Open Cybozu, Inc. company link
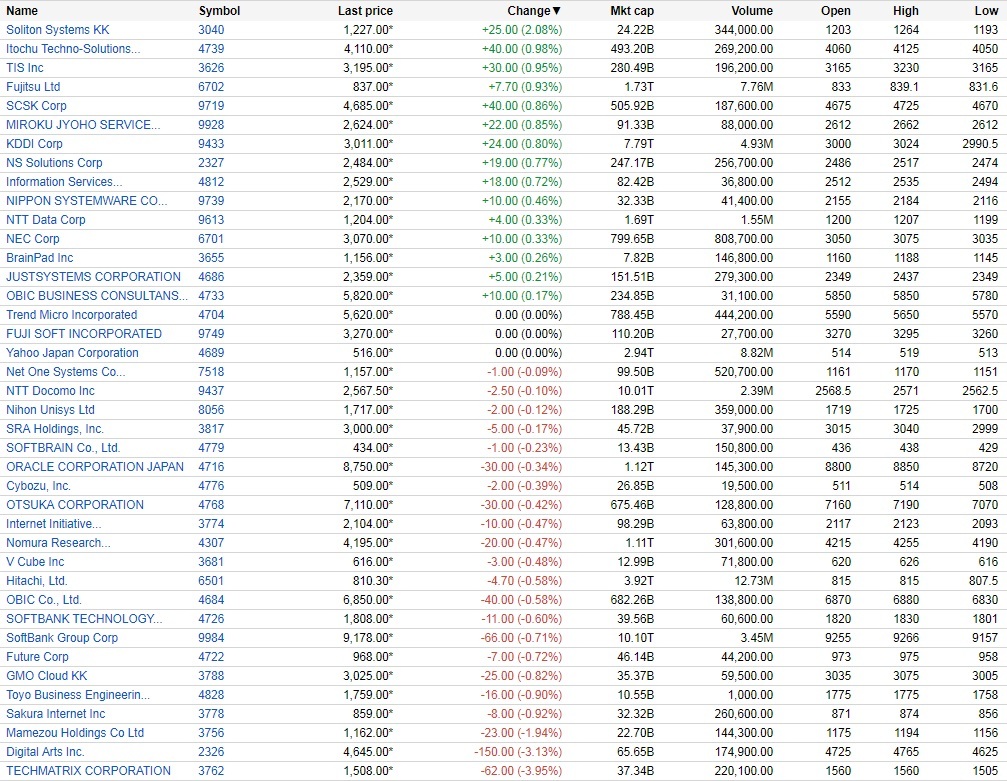 click(38, 486)
